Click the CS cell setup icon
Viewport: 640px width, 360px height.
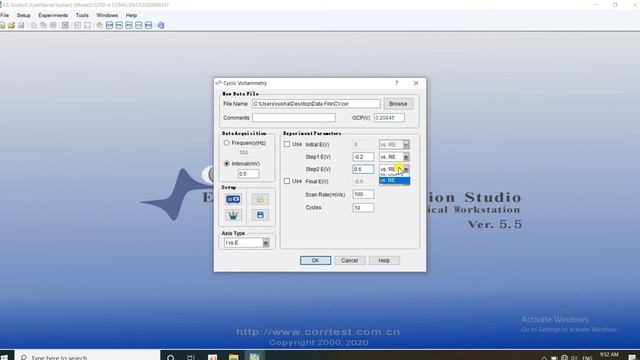pyautogui.click(x=233, y=199)
